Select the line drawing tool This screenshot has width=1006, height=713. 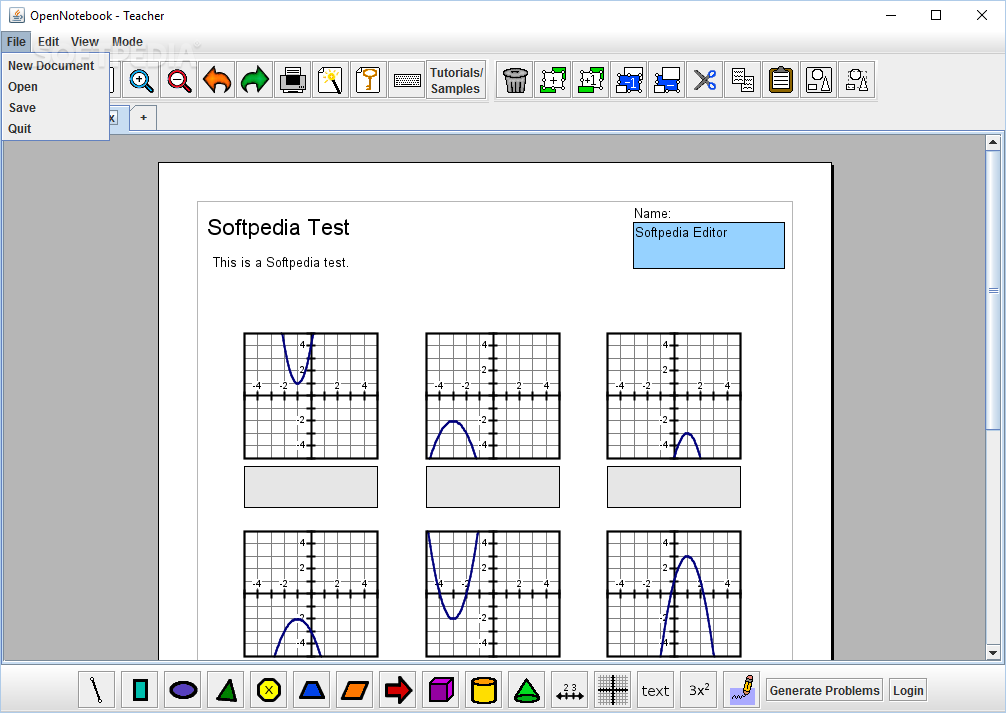click(x=97, y=690)
